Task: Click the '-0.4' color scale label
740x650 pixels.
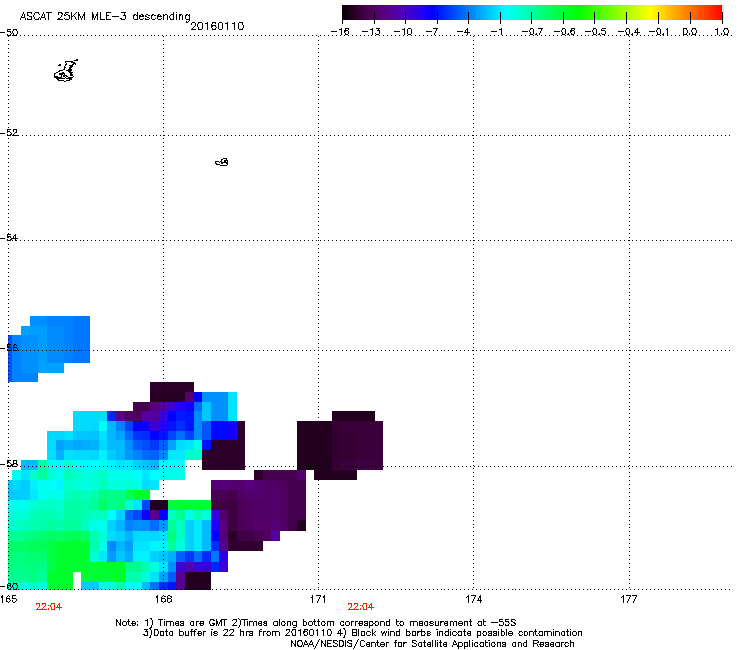Action: click(x=629, y=32)
